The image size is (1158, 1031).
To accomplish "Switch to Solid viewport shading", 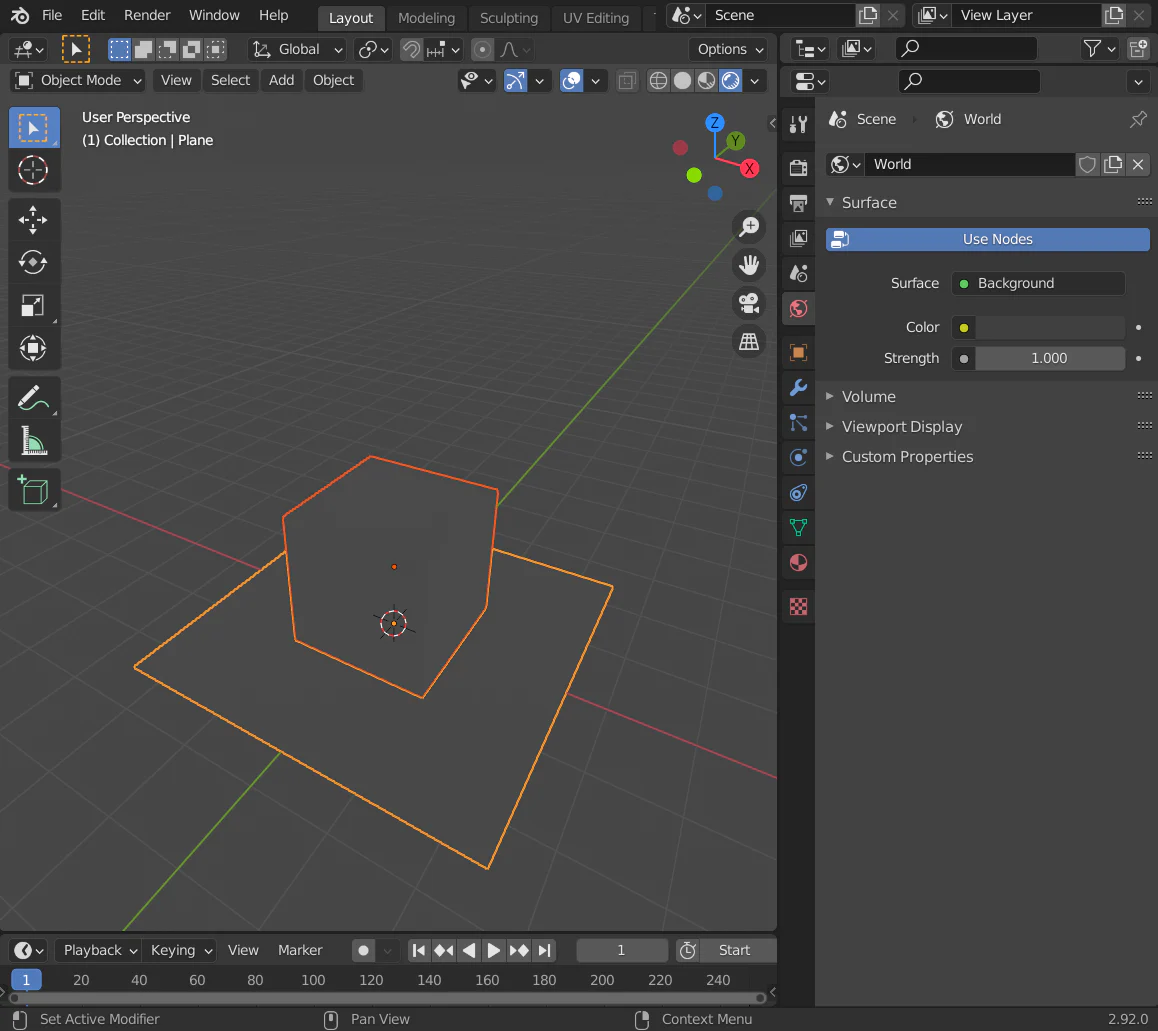I will 682,81.
